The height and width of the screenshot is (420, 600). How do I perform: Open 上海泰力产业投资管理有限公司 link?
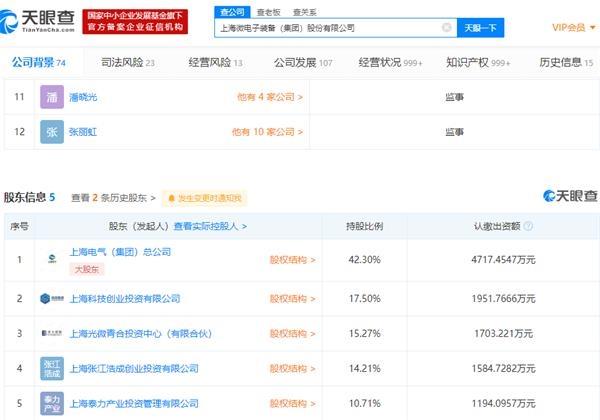tap(134, 403)
